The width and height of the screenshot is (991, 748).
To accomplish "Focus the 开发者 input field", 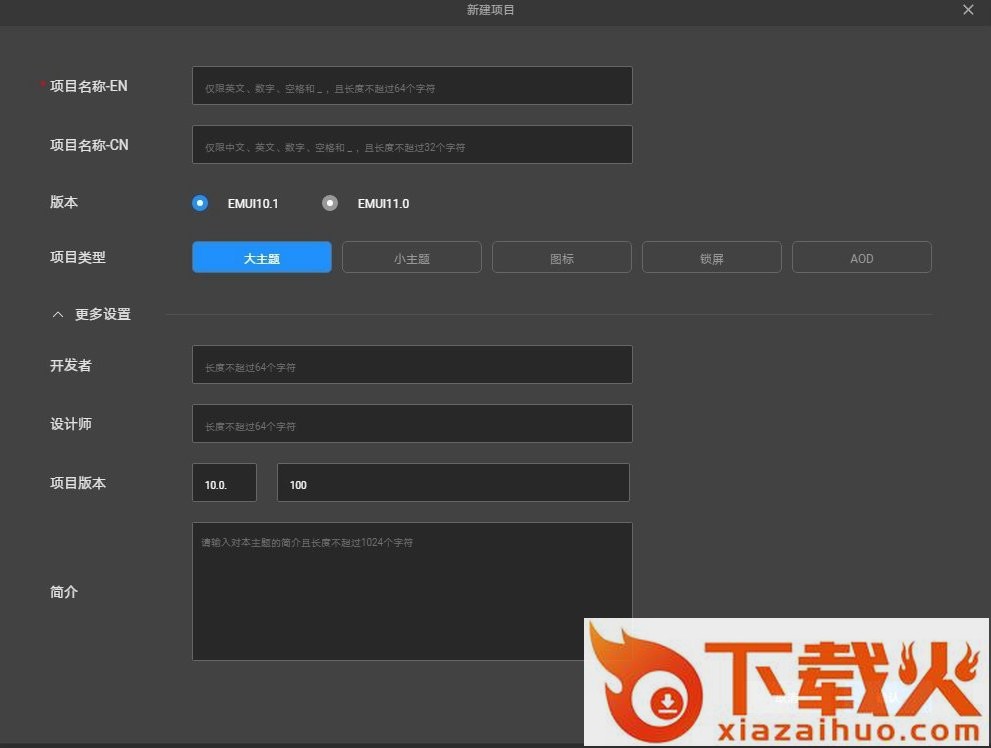I will coord(412,365).
